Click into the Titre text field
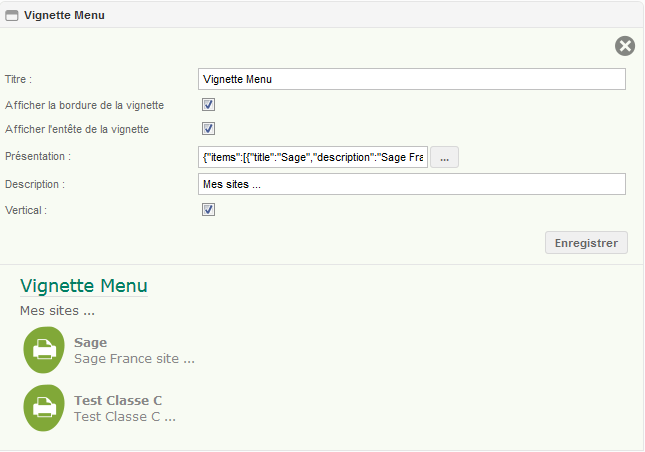 (412, 79)
